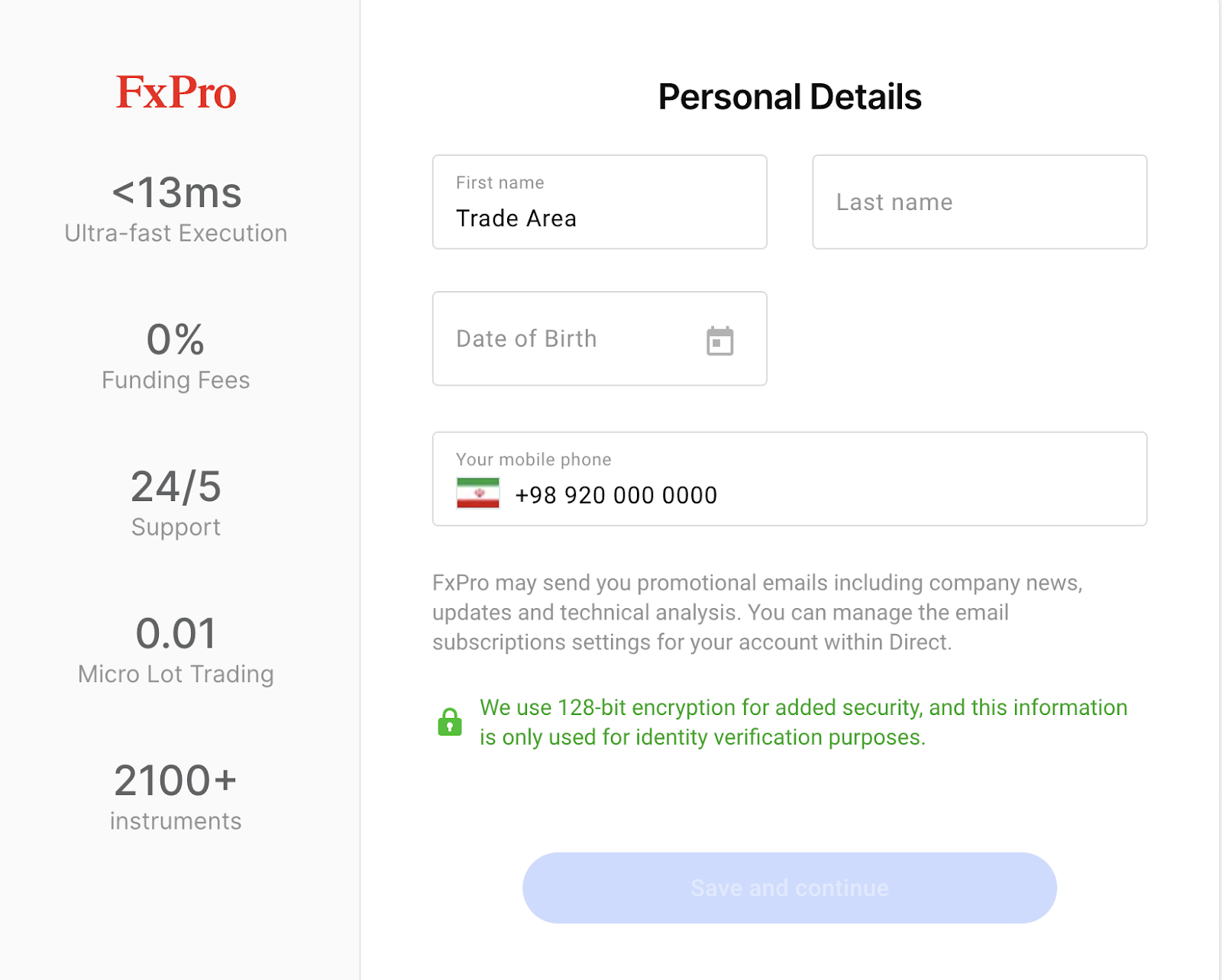The image size is (1222, 980).
Task: Click the Personal Details heading
Action: pos(790,97)
